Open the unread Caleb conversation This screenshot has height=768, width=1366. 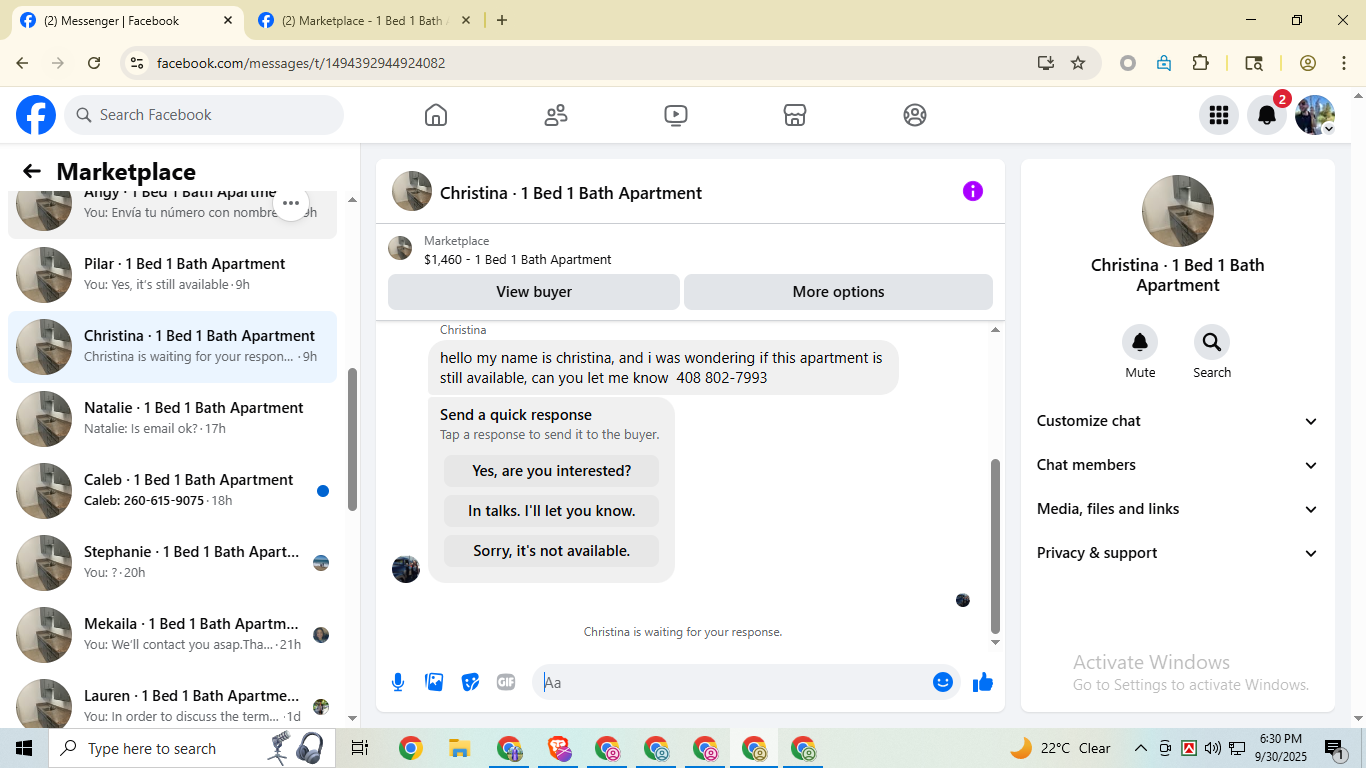click(x=172, y=491)
